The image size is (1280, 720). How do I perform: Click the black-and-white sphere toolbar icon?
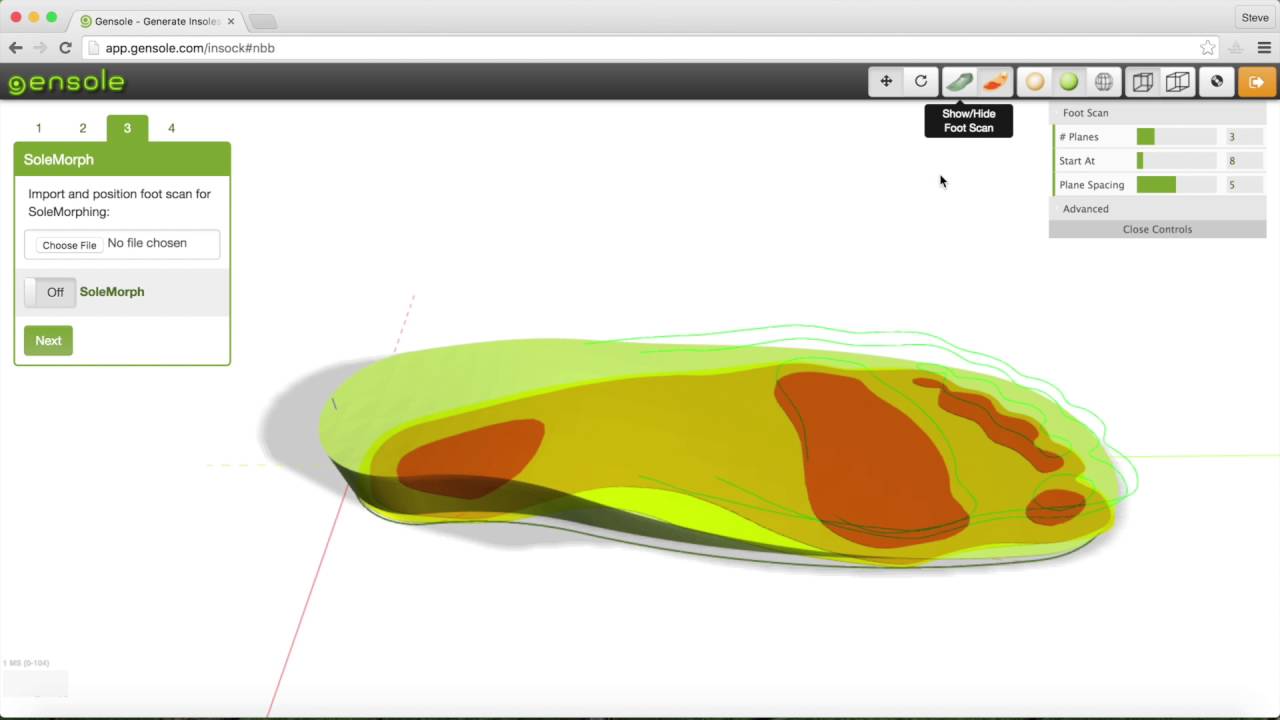[1217, 82]
